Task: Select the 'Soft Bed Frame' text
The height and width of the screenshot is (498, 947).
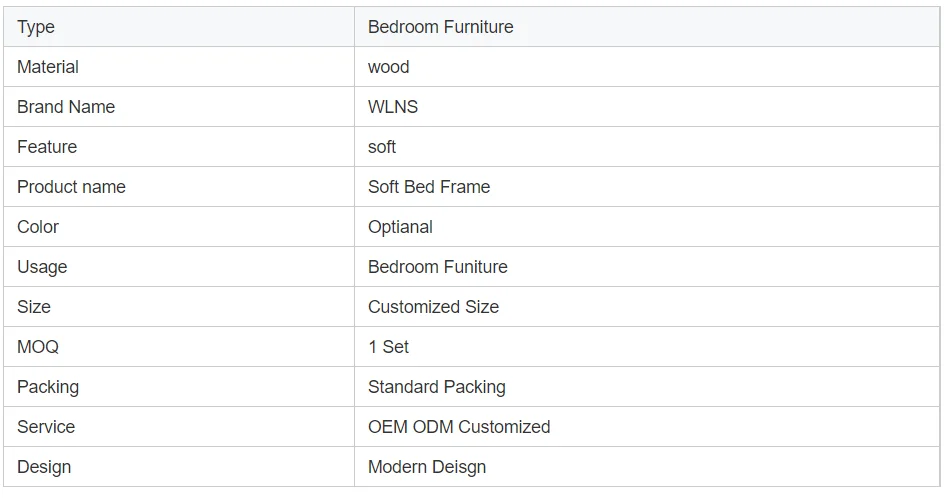Action: point(428,187)
